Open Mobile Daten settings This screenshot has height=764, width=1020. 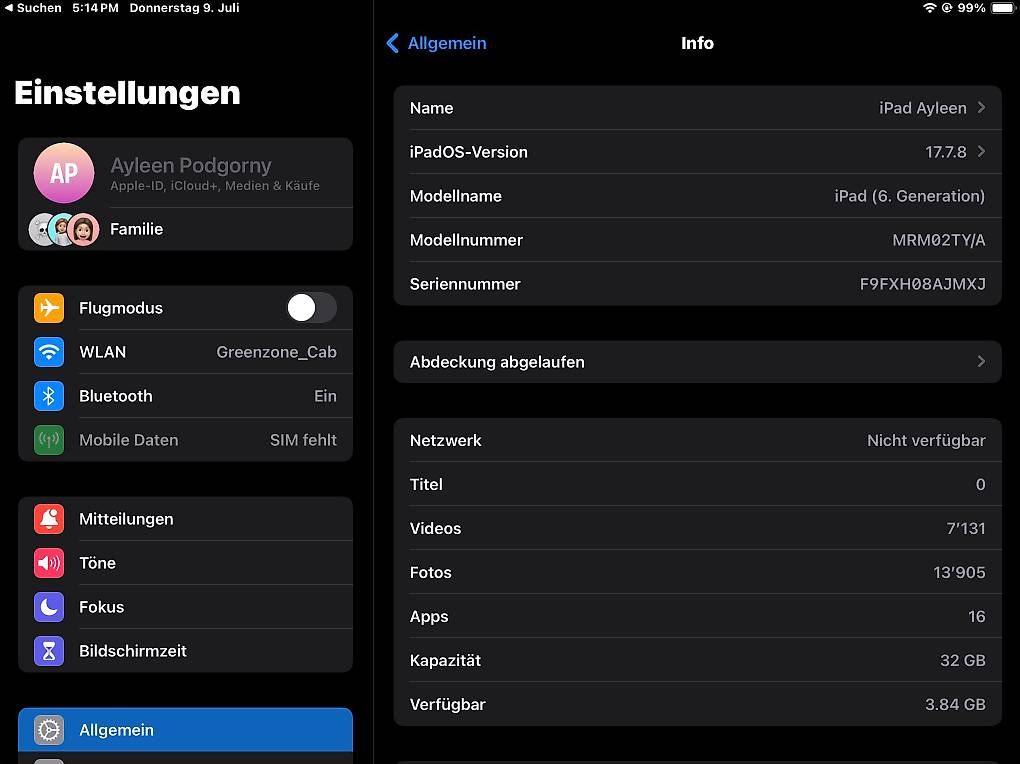(185, 440)
